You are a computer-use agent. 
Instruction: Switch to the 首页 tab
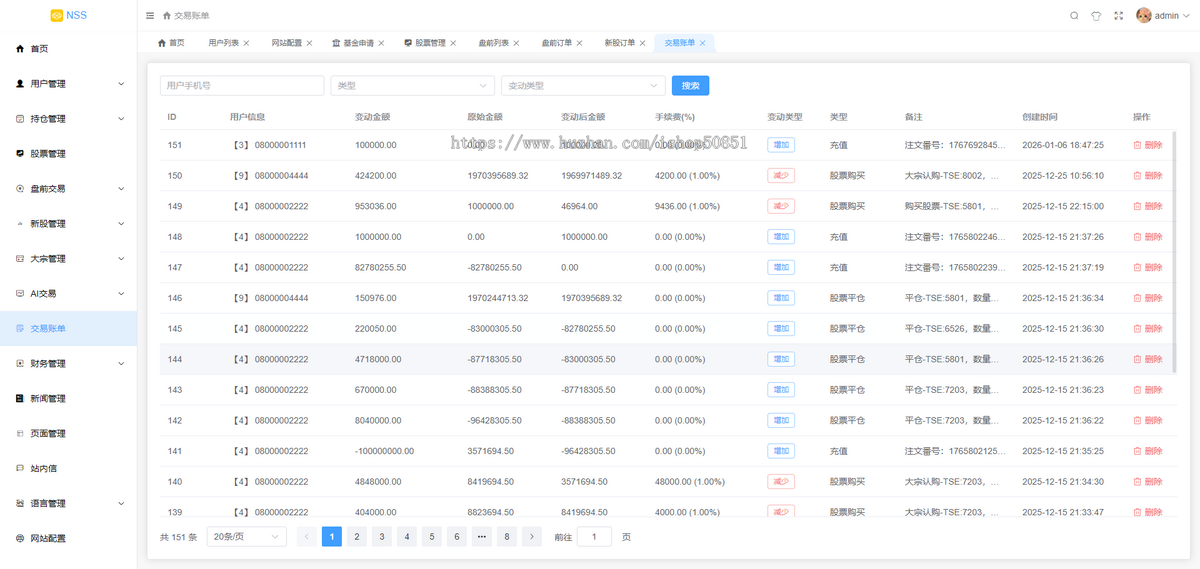pos(171,43)
